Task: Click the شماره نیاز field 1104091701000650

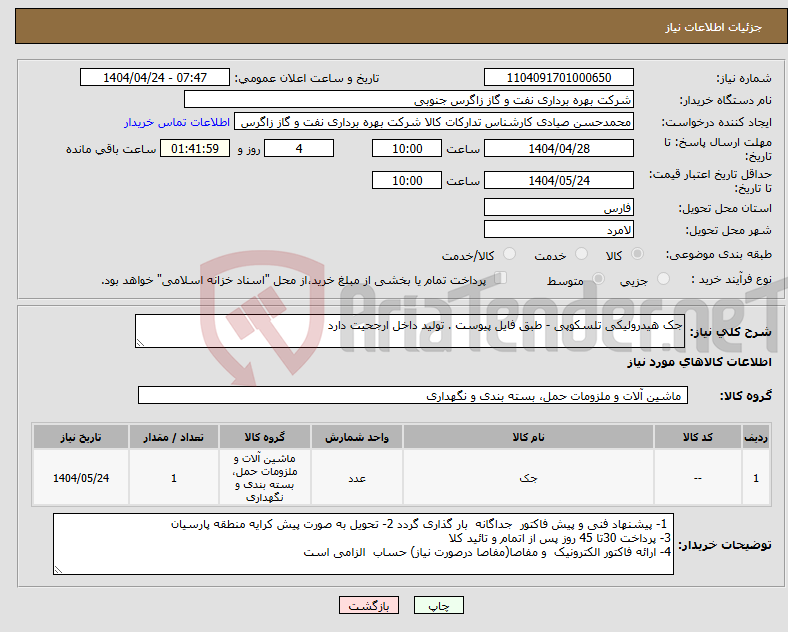Action: [x=558, y=78]
